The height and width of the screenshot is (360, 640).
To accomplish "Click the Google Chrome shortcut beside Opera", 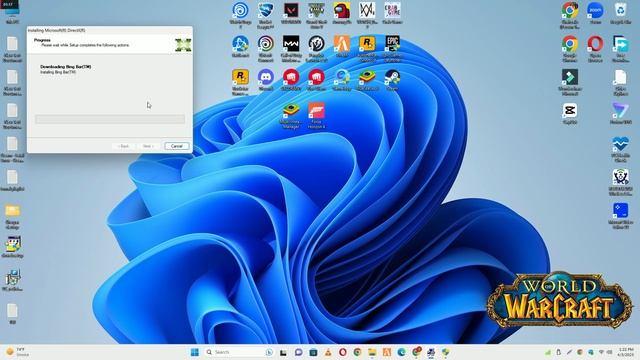I will 570,47.
